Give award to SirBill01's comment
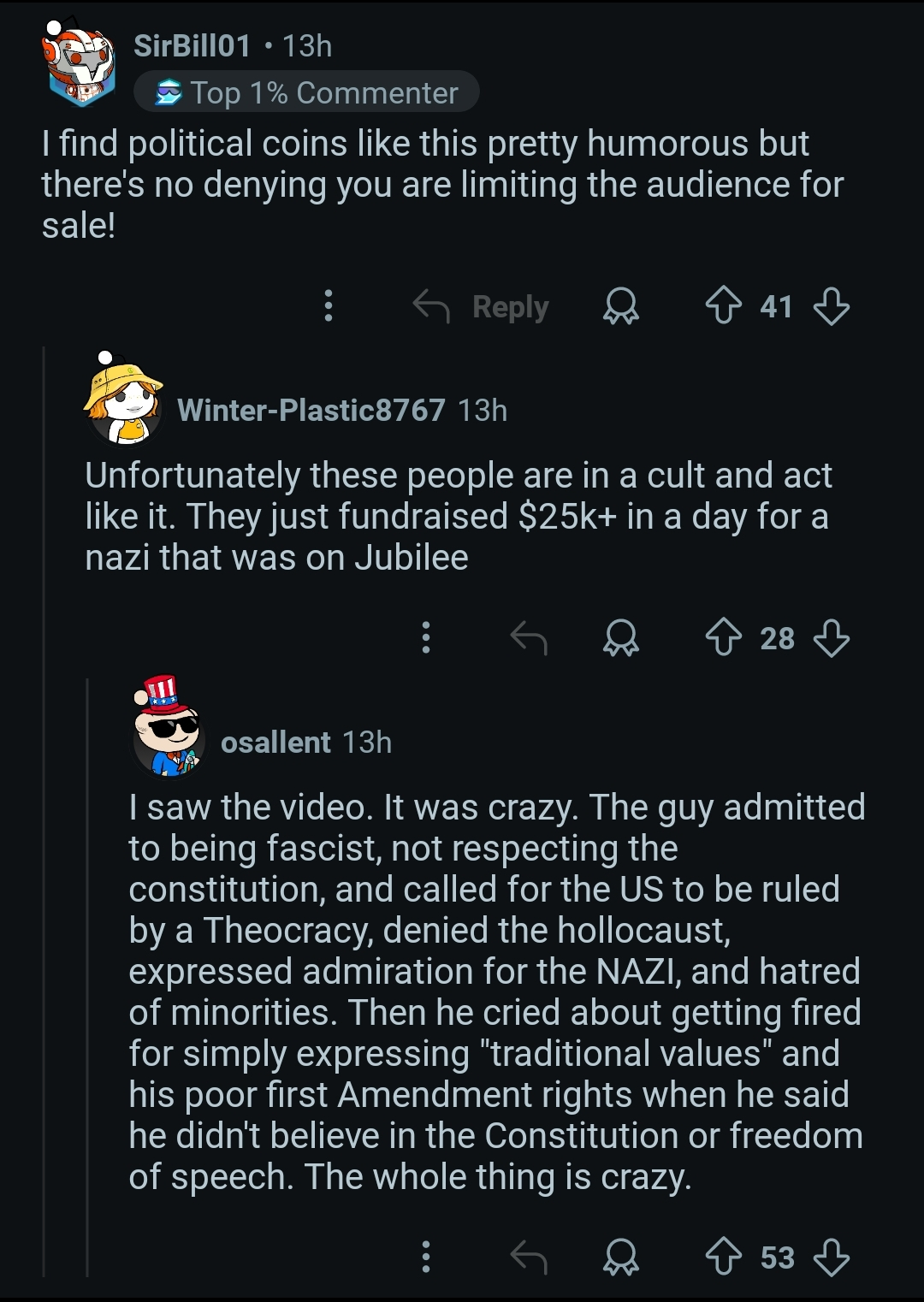924x1302 pixels. 620,305
